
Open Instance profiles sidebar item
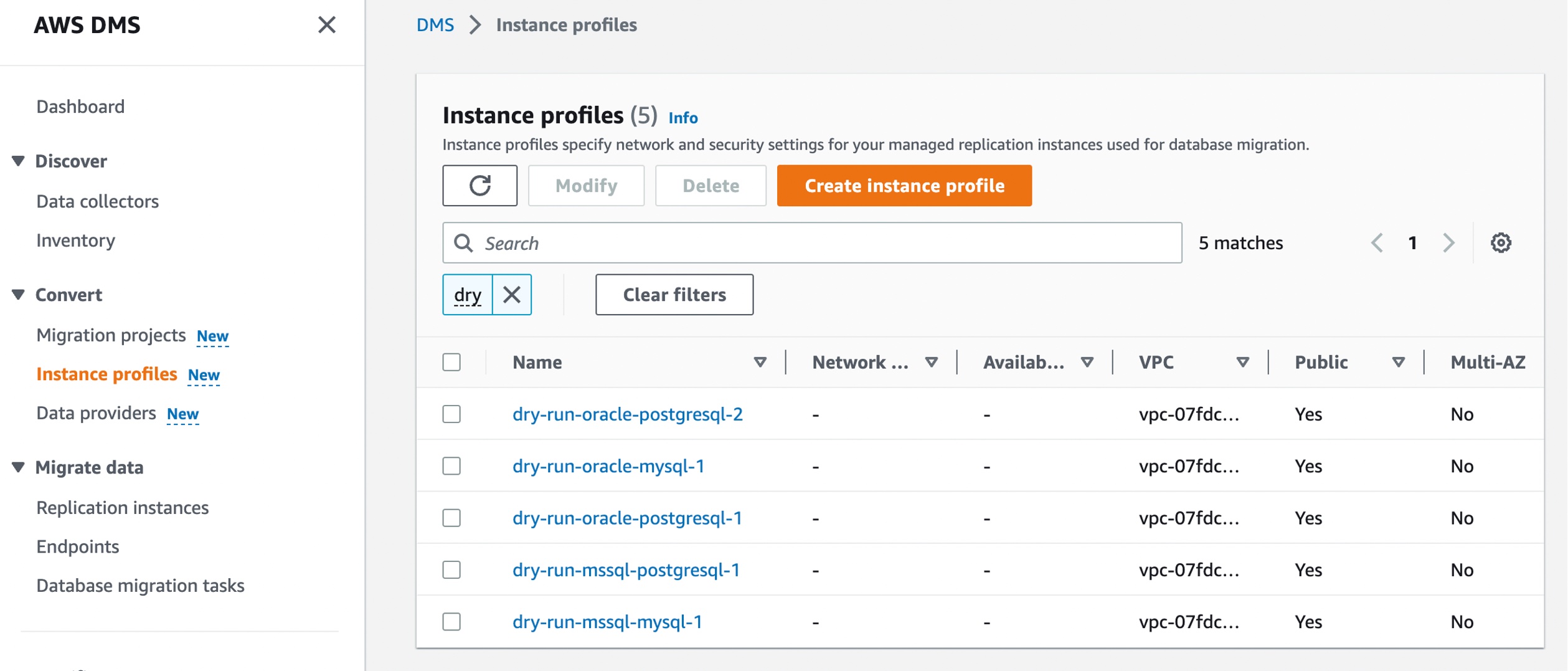pyautogui.click(x=106, y=374)
